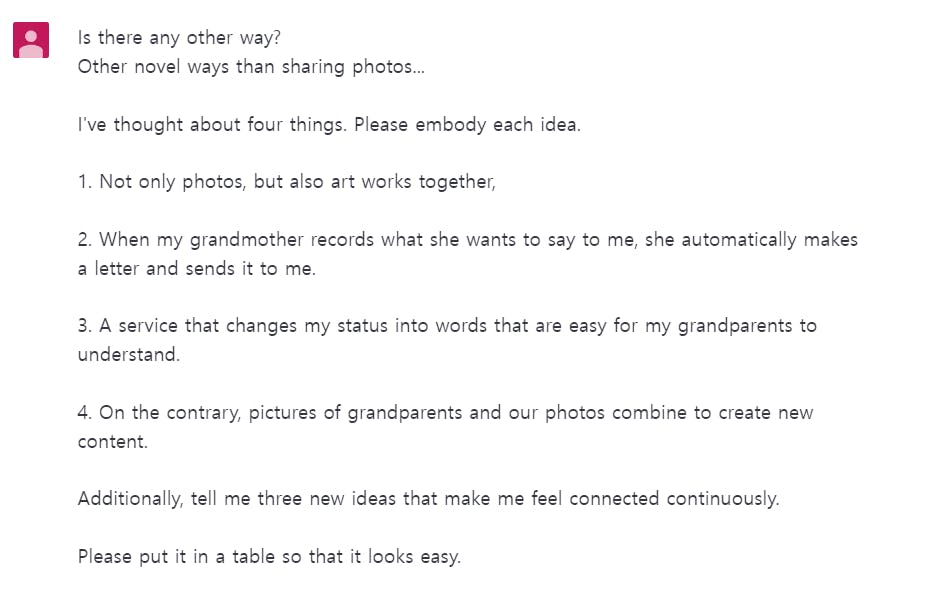Screen dimensions: 930x603
Task: Click the line starting with "Additionally, tell me"
Action: [428, 498]
